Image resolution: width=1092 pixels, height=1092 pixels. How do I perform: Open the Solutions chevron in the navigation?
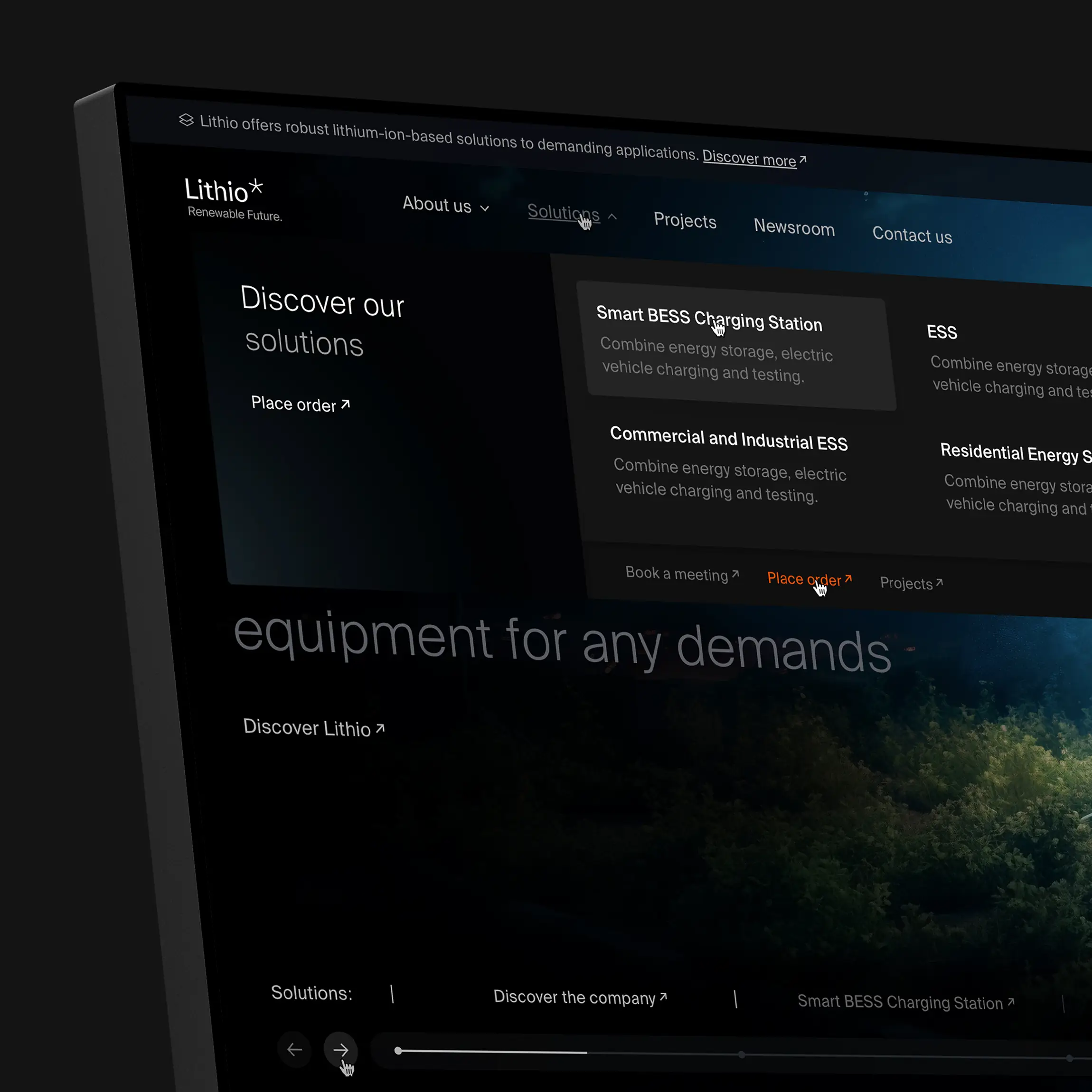[612, 216]
